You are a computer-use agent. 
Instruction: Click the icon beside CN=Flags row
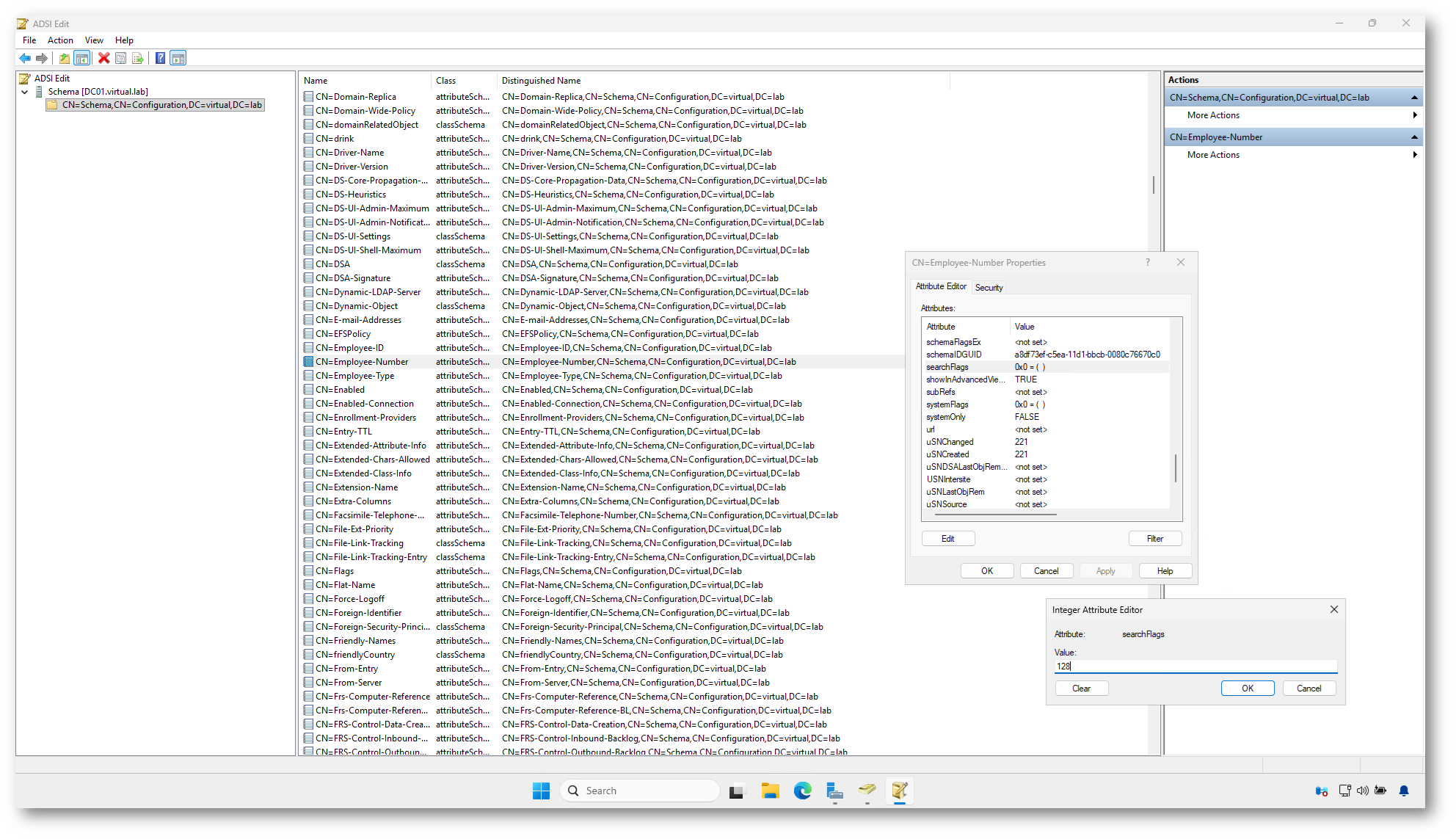pyautogui.click(x=309, y=571)
